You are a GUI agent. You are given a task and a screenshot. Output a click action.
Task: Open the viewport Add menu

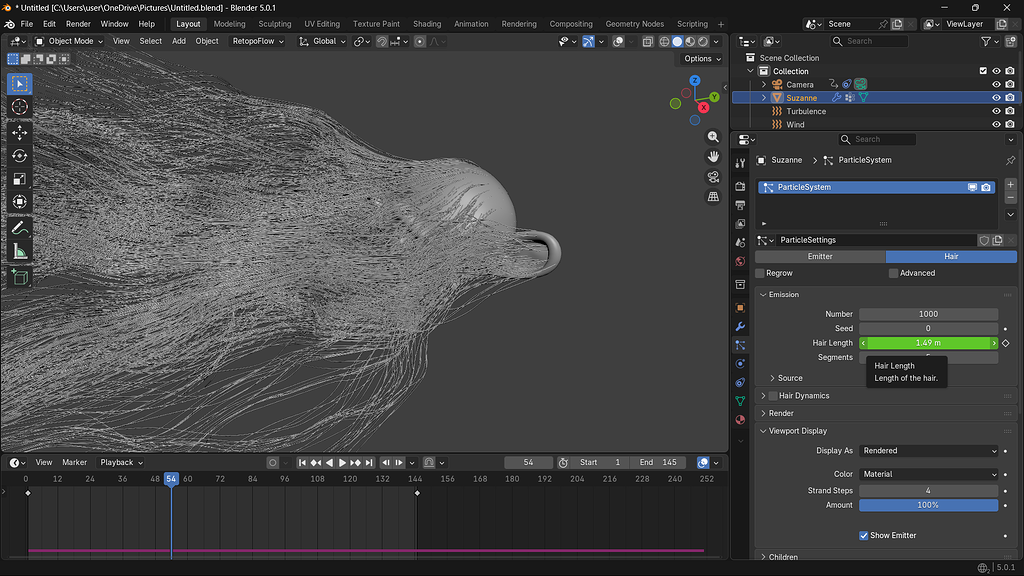tap(179, 41)
